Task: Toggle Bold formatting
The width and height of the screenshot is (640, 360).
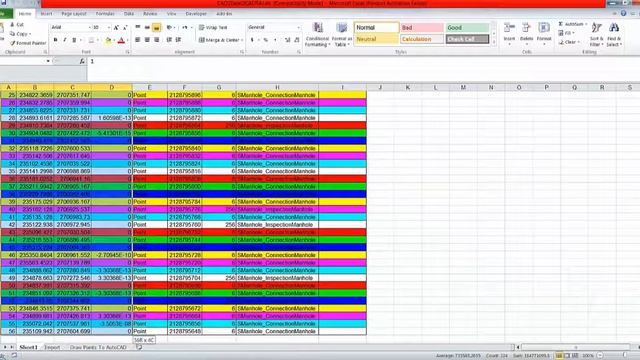Action: point(55,40)
